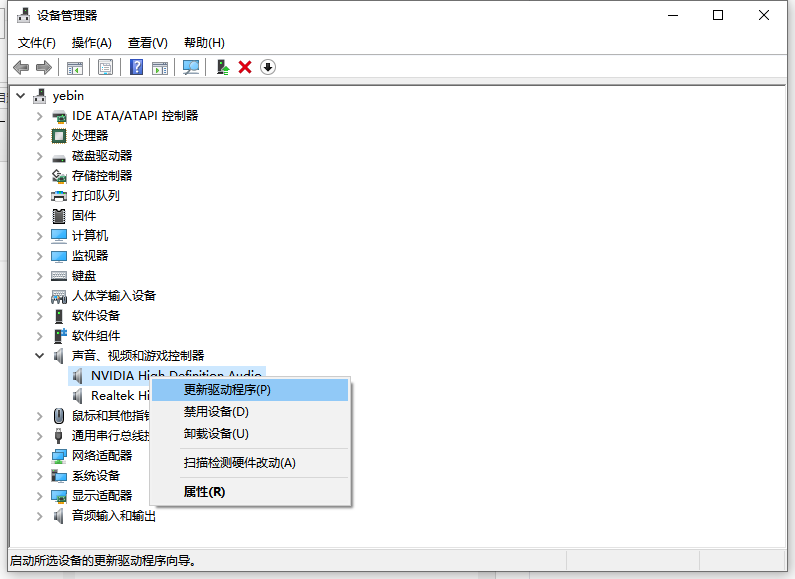Click the Back arrow toolbar icon
The height and width of the screenshot is (579, 795).
(x=21, y=67)
